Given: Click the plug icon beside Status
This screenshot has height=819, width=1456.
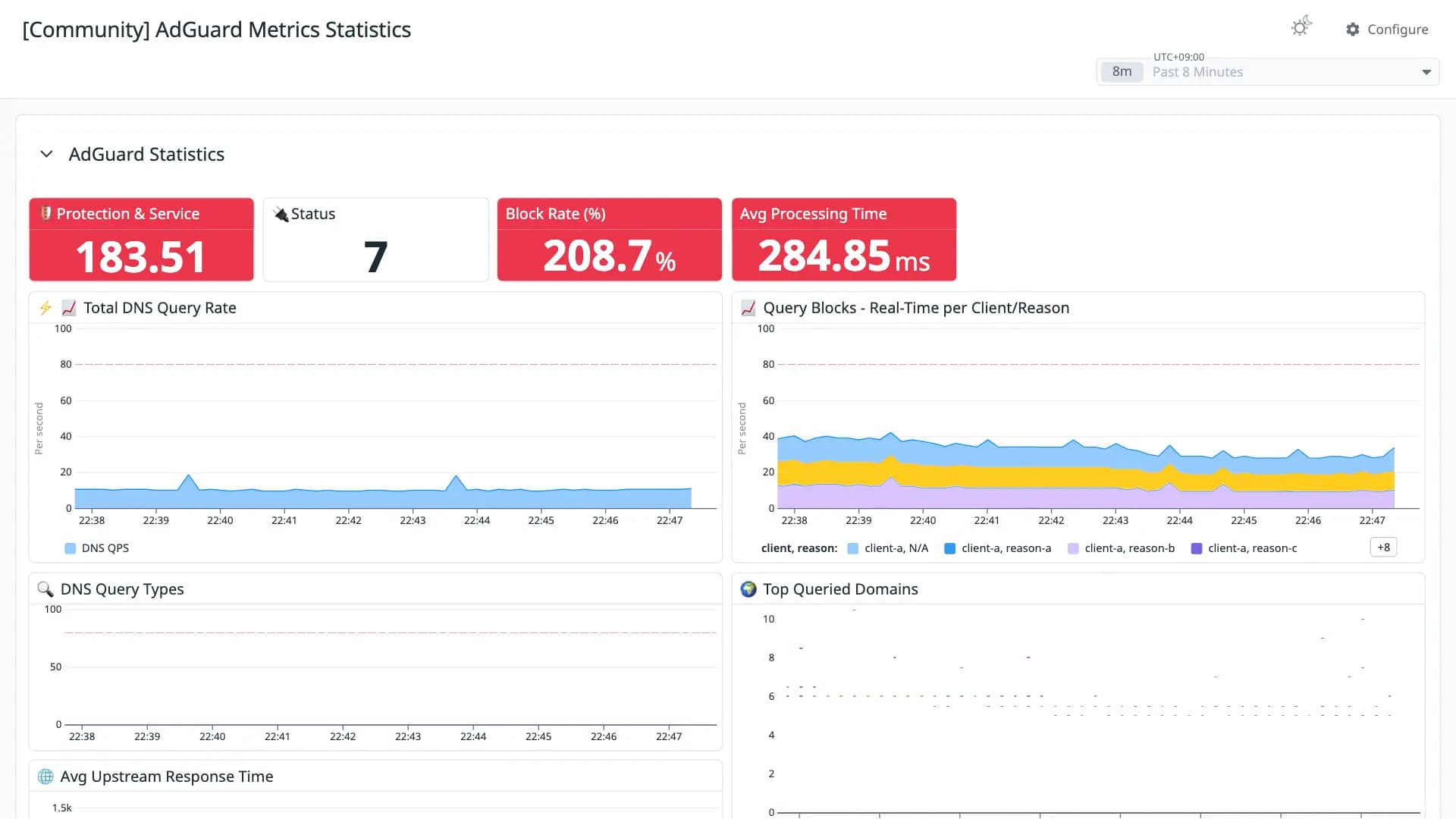Looking at the screenshot, I should pyautogui.click(x=281, y=214).
